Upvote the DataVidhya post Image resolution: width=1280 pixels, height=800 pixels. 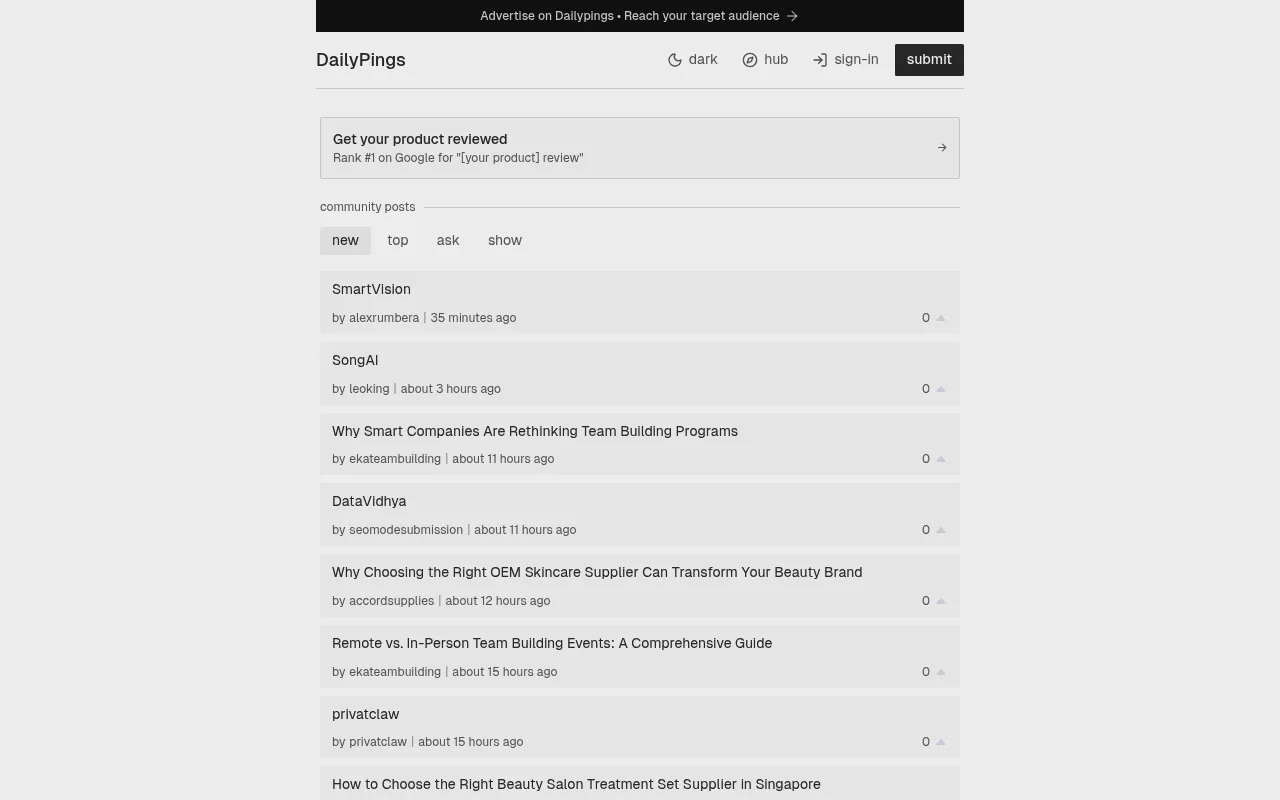941,529
